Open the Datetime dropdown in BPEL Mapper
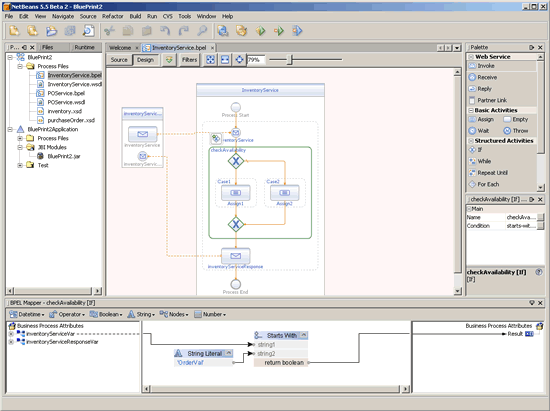Viewport: 550px width, 411px height. [27, 315]
